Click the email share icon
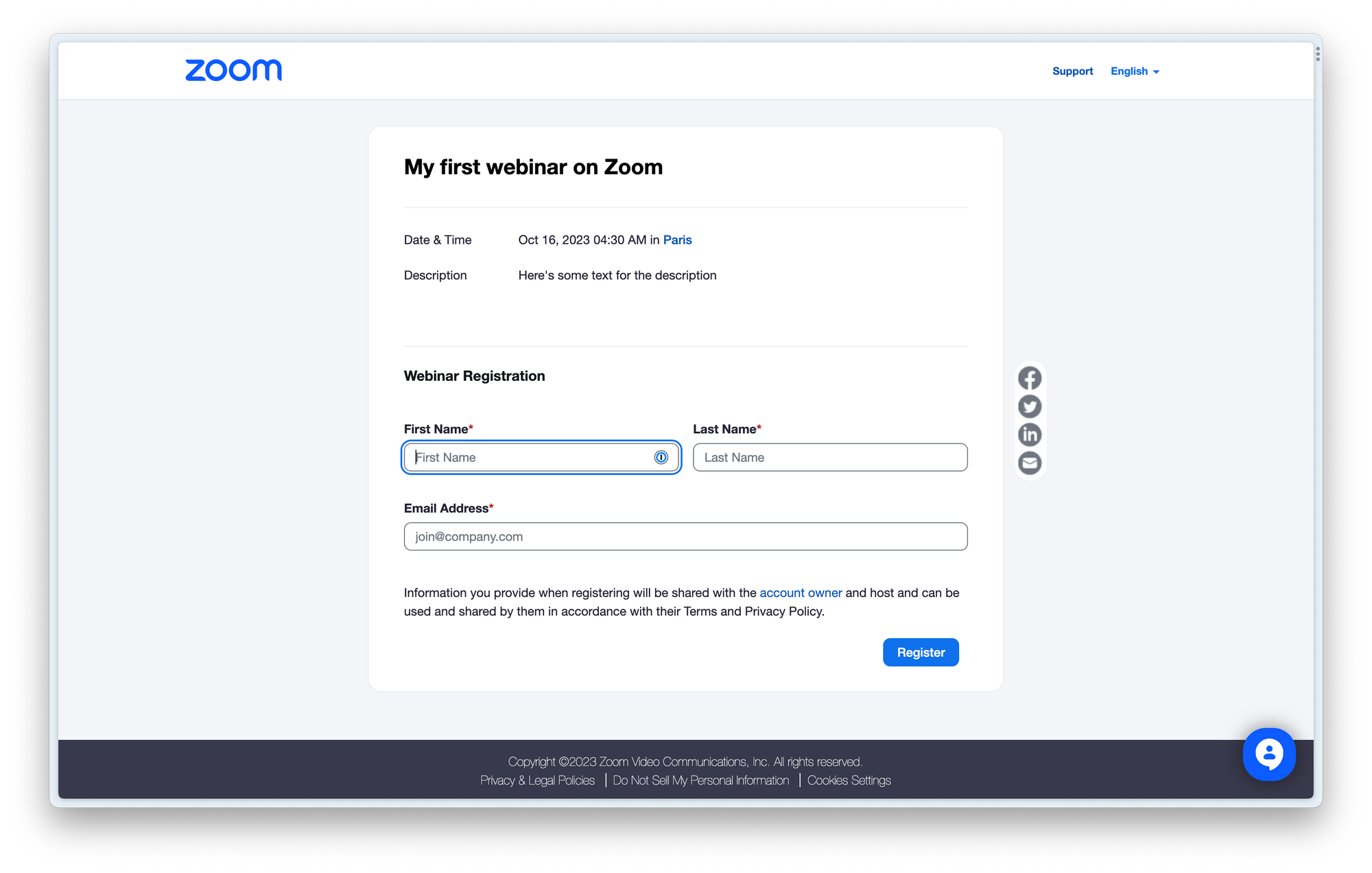 click(x=1030, y=461)
